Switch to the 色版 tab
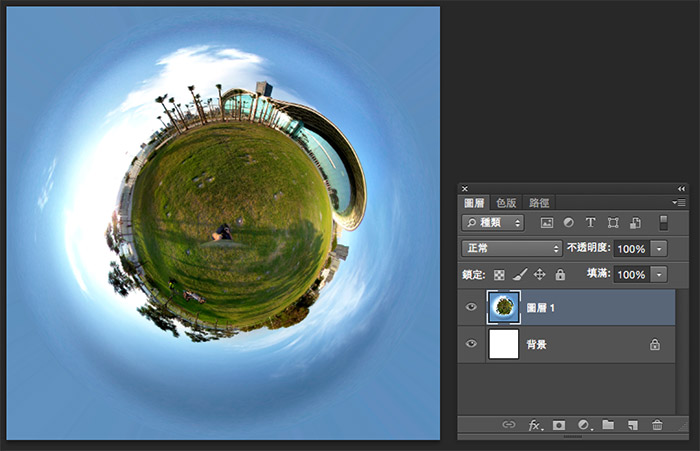This screenshot has height=451, width=700. [507, 202]
